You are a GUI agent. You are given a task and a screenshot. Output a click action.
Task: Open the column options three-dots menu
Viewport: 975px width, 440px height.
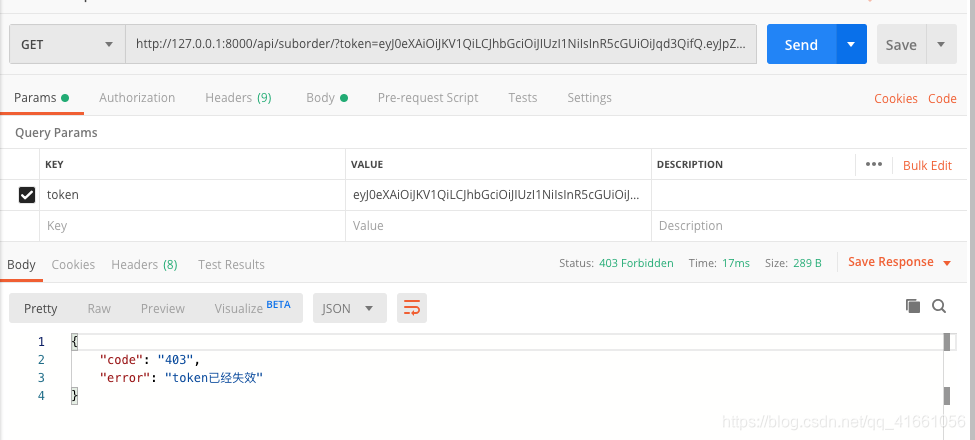point(874,164)
